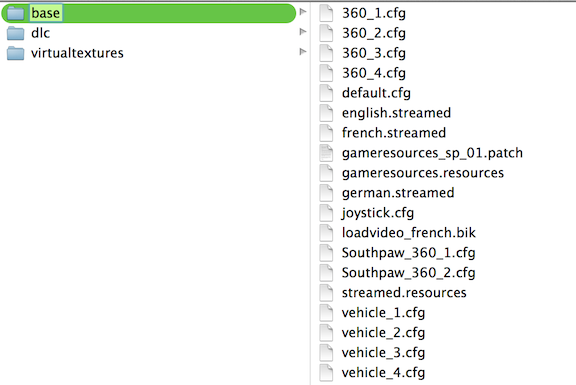576x385 pixels.
Task: Click the file icon beside 360_1.cfg
Action: tap(326, 13)
